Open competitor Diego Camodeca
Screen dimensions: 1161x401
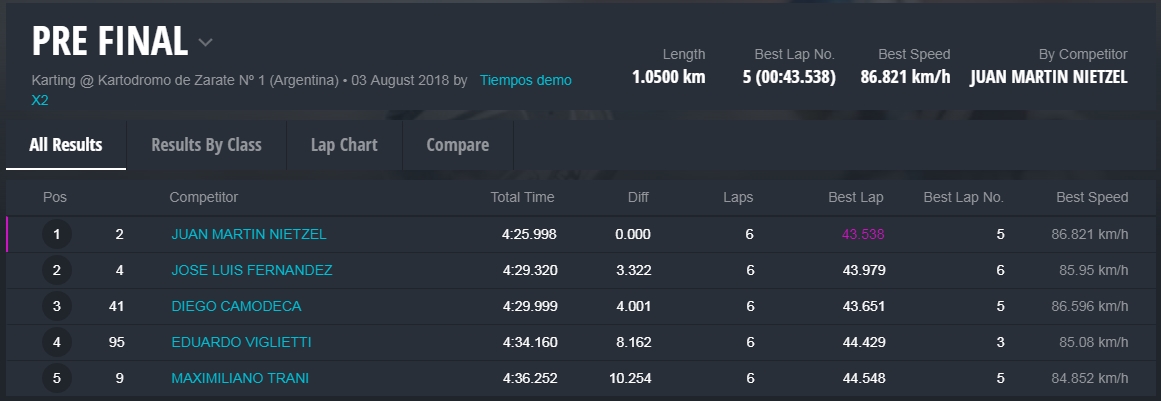[236, 307]
